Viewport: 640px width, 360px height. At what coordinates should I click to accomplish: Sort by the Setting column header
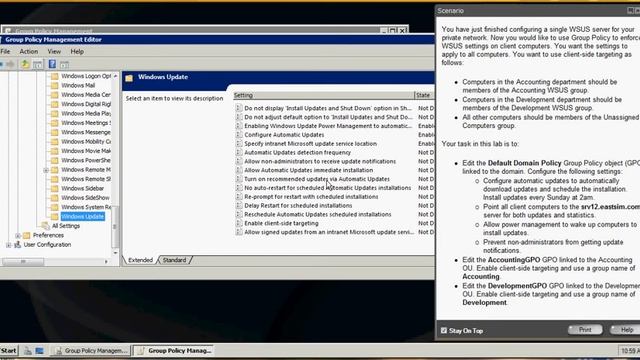point(323,95)
